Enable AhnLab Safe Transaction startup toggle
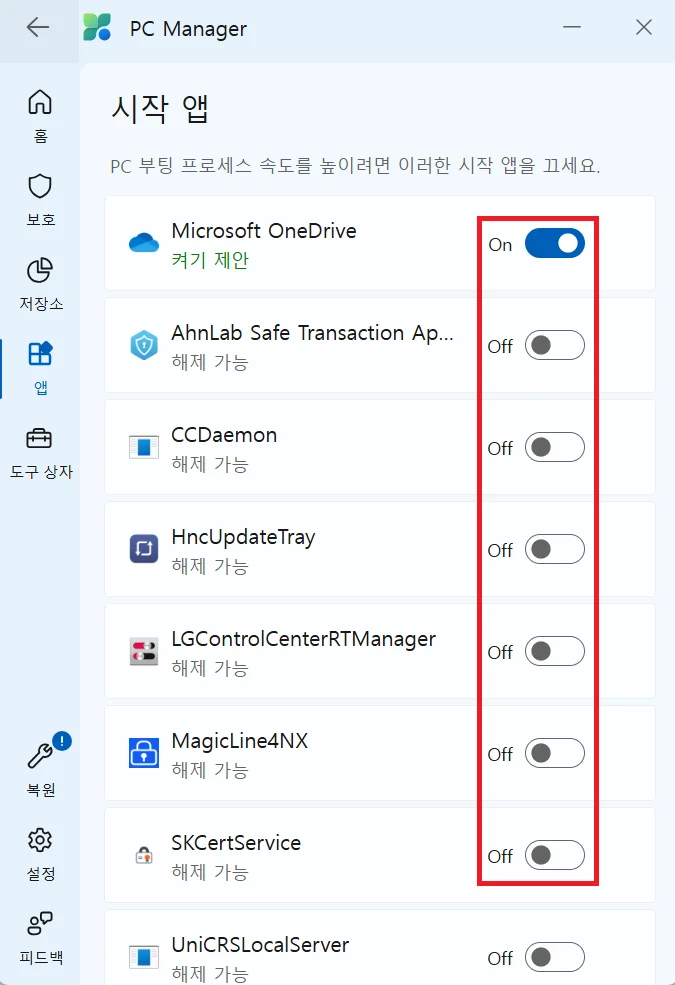675x985 pixels. pyautogui.click(x=554, y=345)
